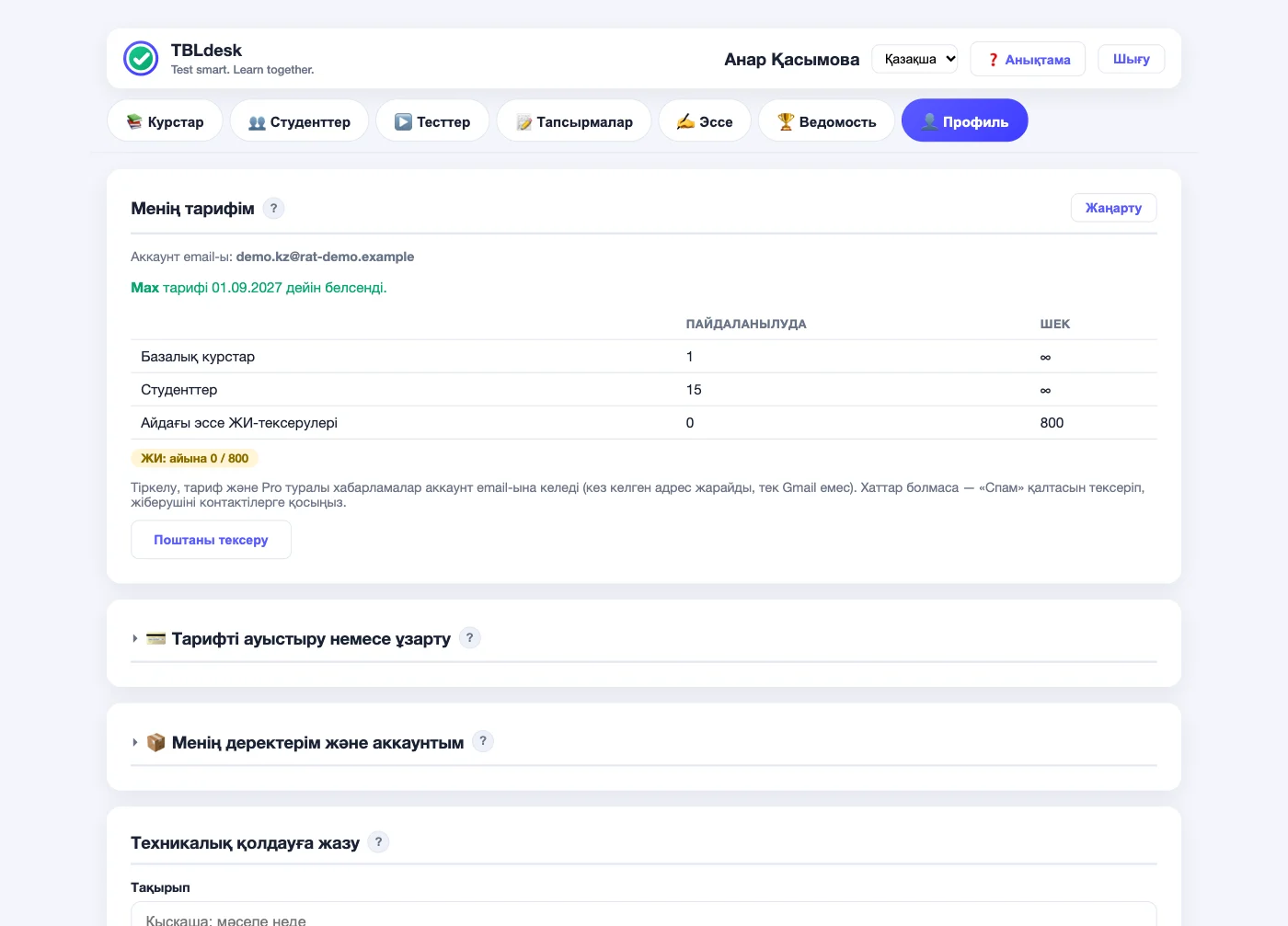Open the Тапсырмалар tab
Image resolution: width=1288 pixels, height=926 pixels.
coord(574,121)
